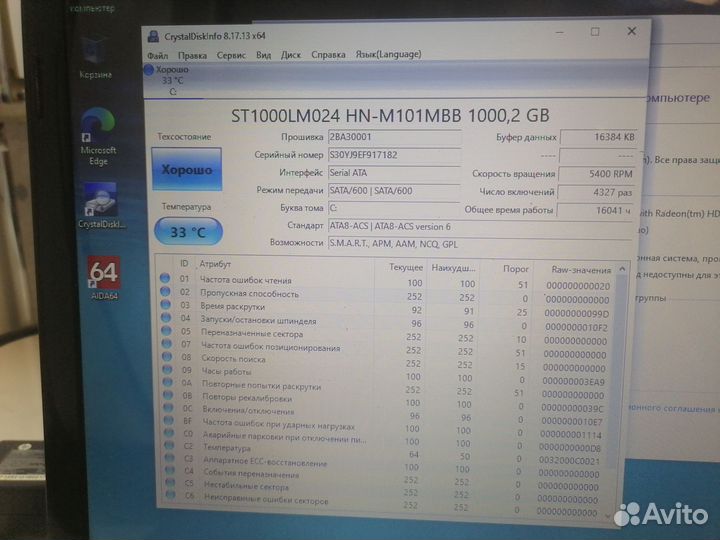This screenshot has height=540, width=720.
Task: Maximize the CrystalDiskInfo window
Action: click(595, 32)
